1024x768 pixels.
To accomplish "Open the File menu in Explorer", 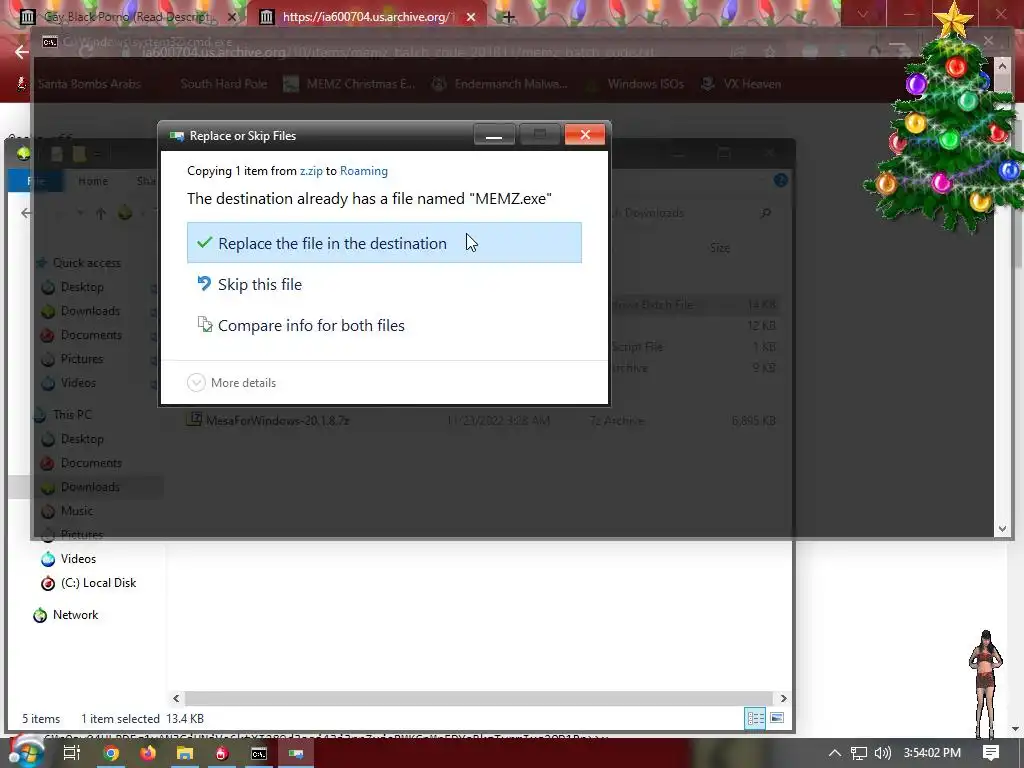I will tap(35, 181).
